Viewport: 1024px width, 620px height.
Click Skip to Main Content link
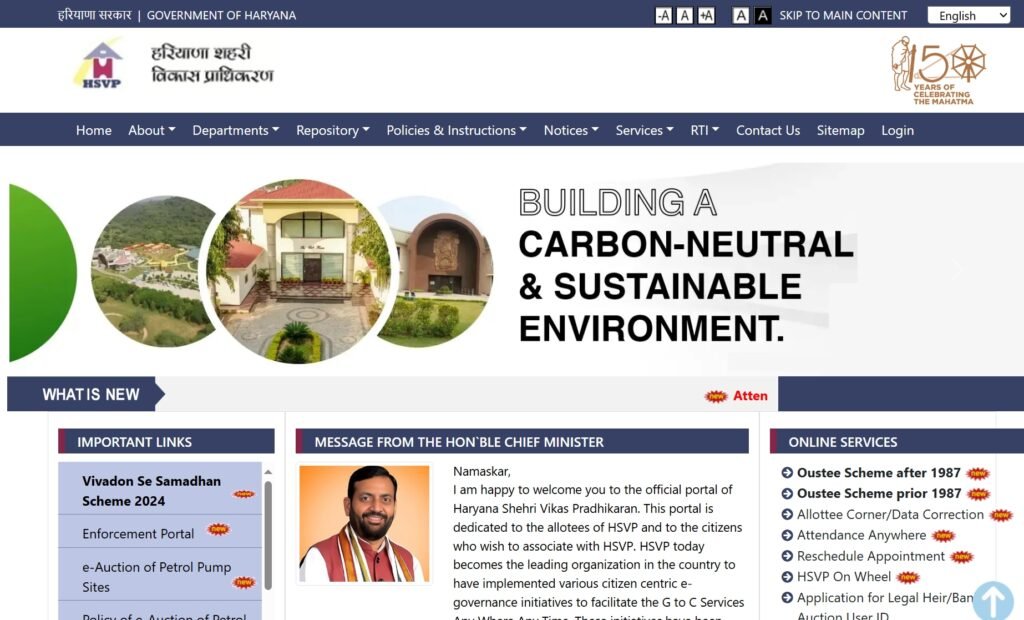843,16
